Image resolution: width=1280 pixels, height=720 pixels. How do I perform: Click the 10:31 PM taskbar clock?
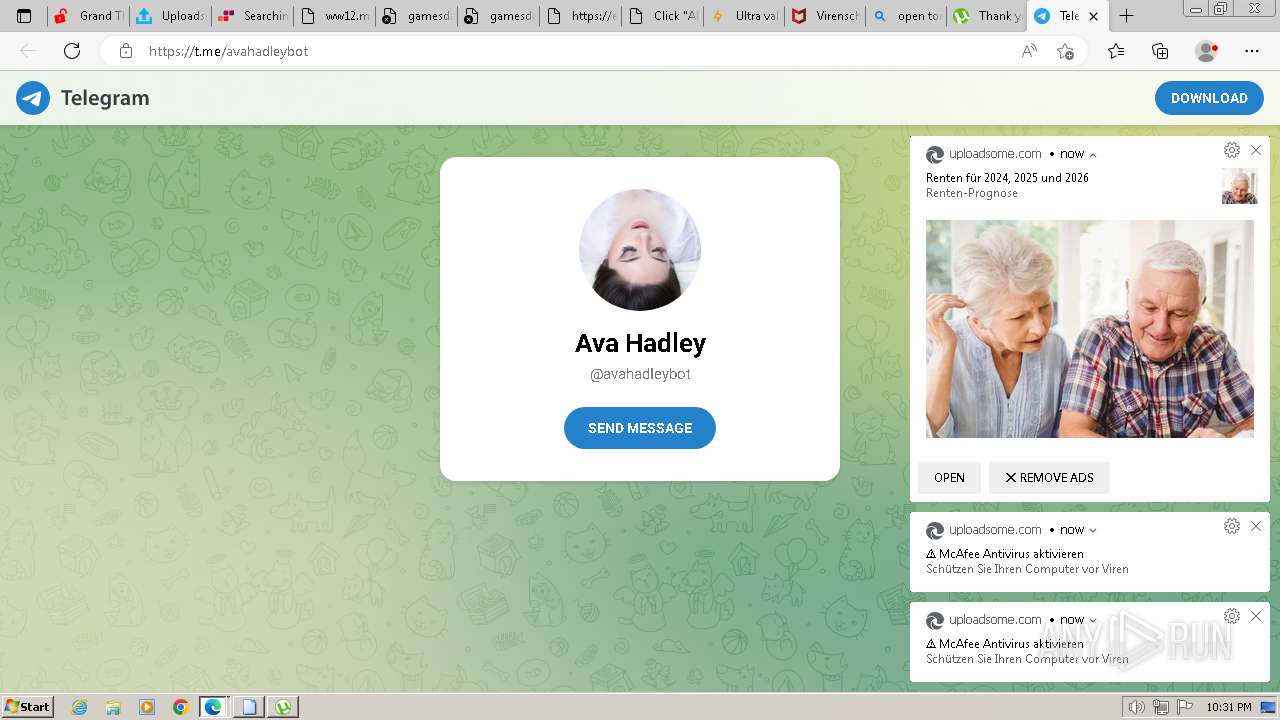(x=1229, y=707)
